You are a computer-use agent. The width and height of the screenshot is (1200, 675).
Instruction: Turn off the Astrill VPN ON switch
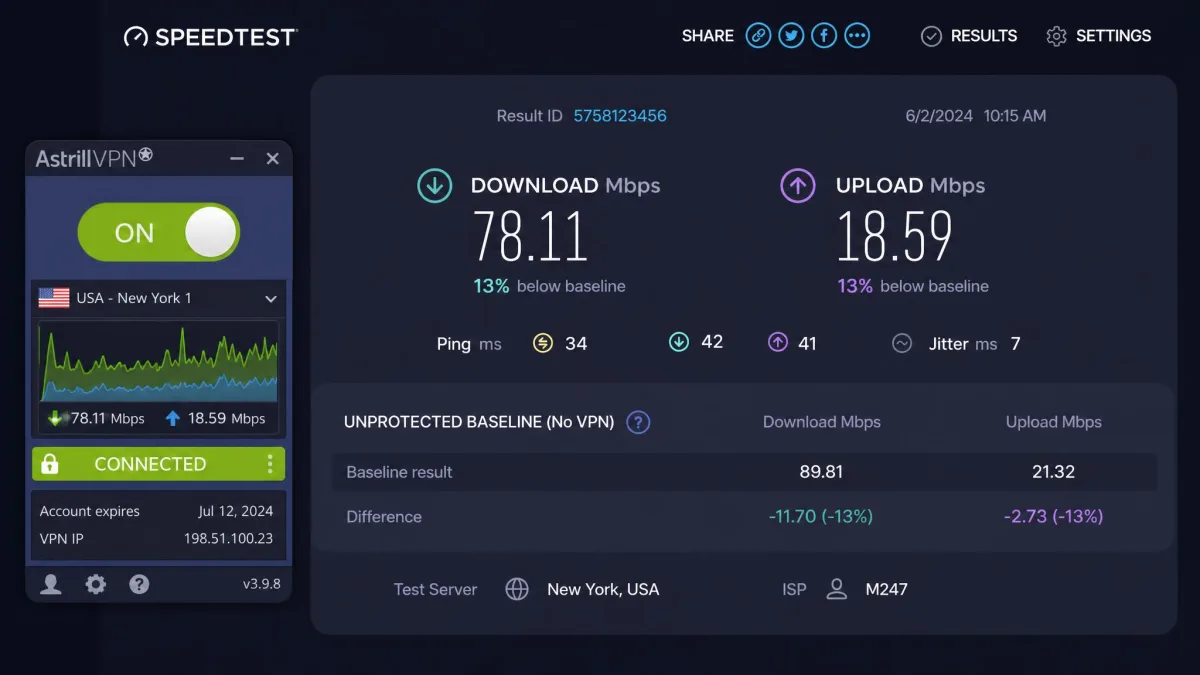(x=159, y=233)
